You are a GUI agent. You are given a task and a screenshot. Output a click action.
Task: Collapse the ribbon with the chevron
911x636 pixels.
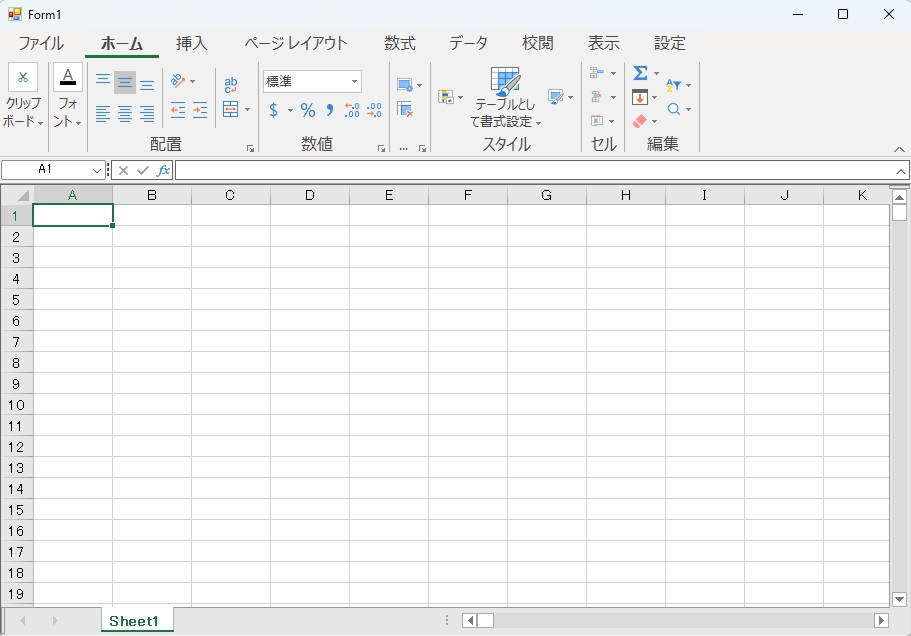(x=899, y=150)
